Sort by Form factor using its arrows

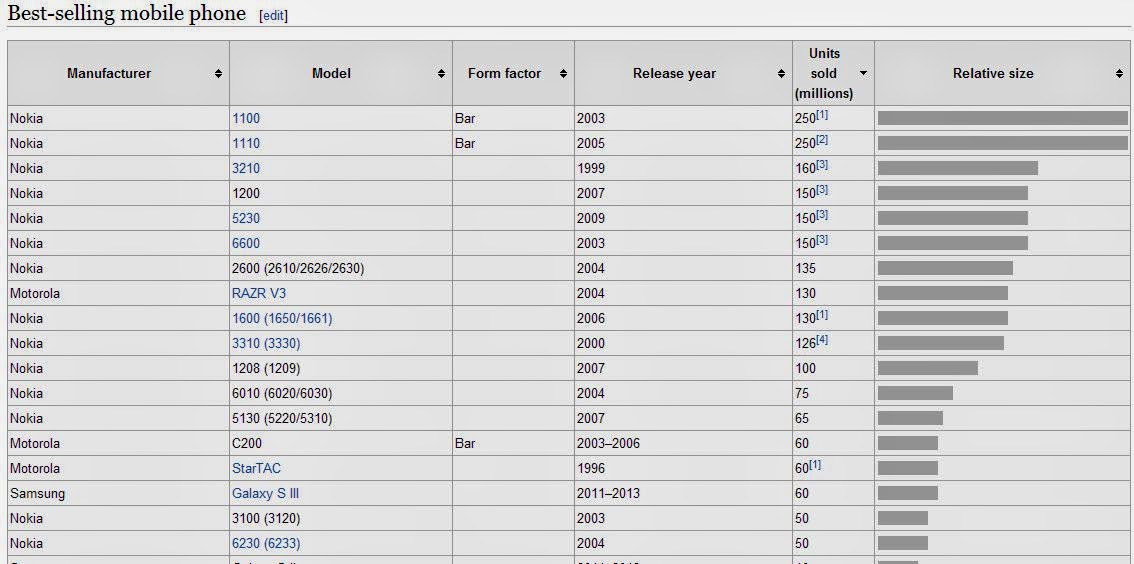[x=563, y=74]
